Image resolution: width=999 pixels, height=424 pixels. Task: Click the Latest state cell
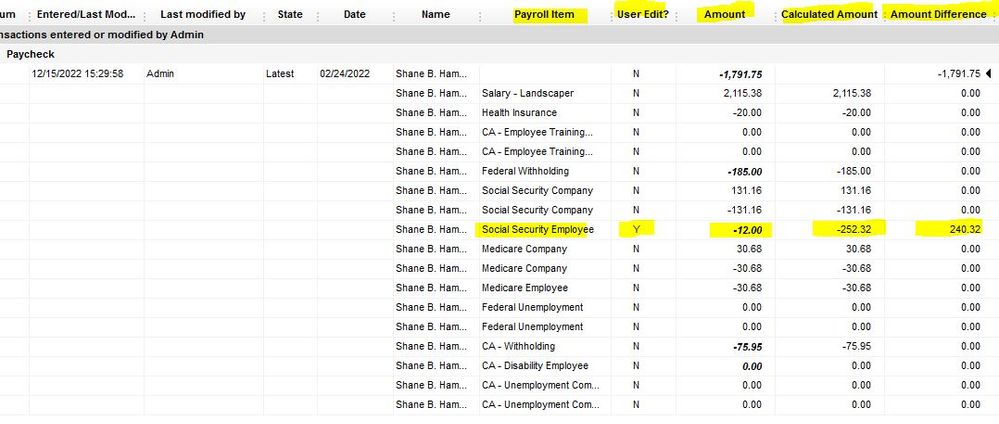[x=280, y=74]
